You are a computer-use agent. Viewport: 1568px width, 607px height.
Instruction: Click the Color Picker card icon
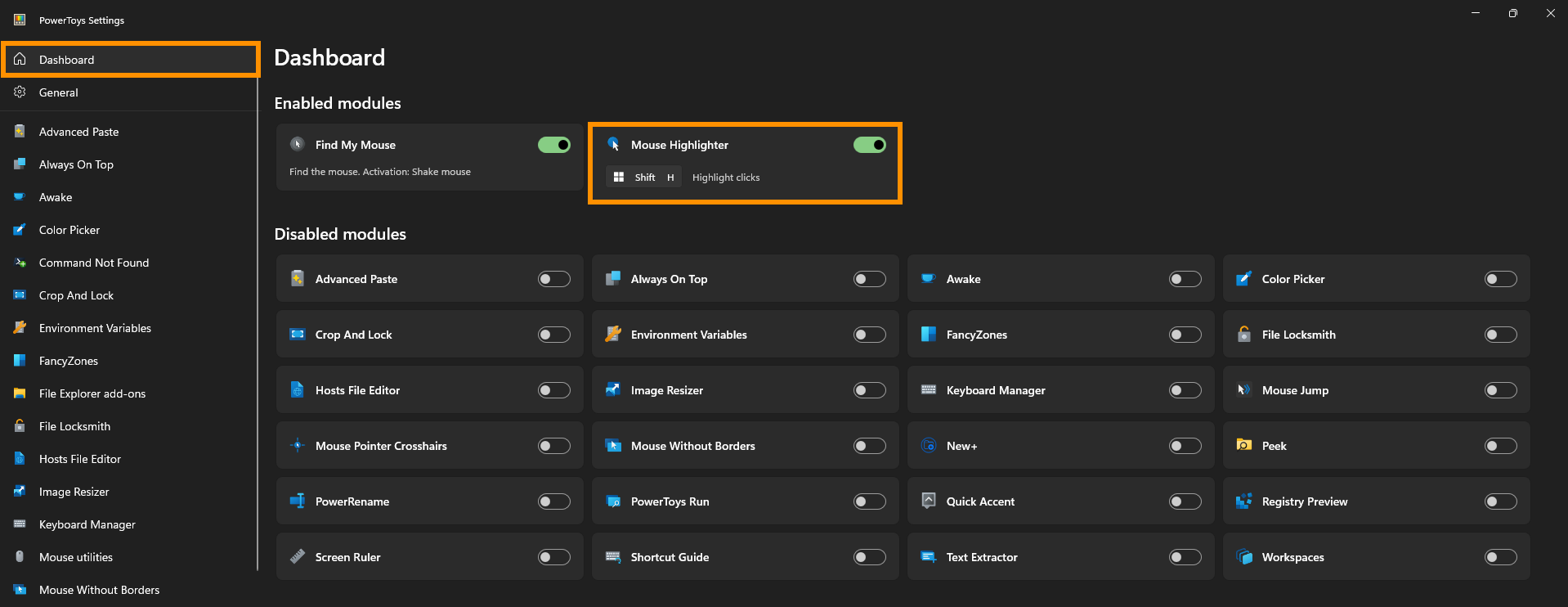coord(1244,278)
